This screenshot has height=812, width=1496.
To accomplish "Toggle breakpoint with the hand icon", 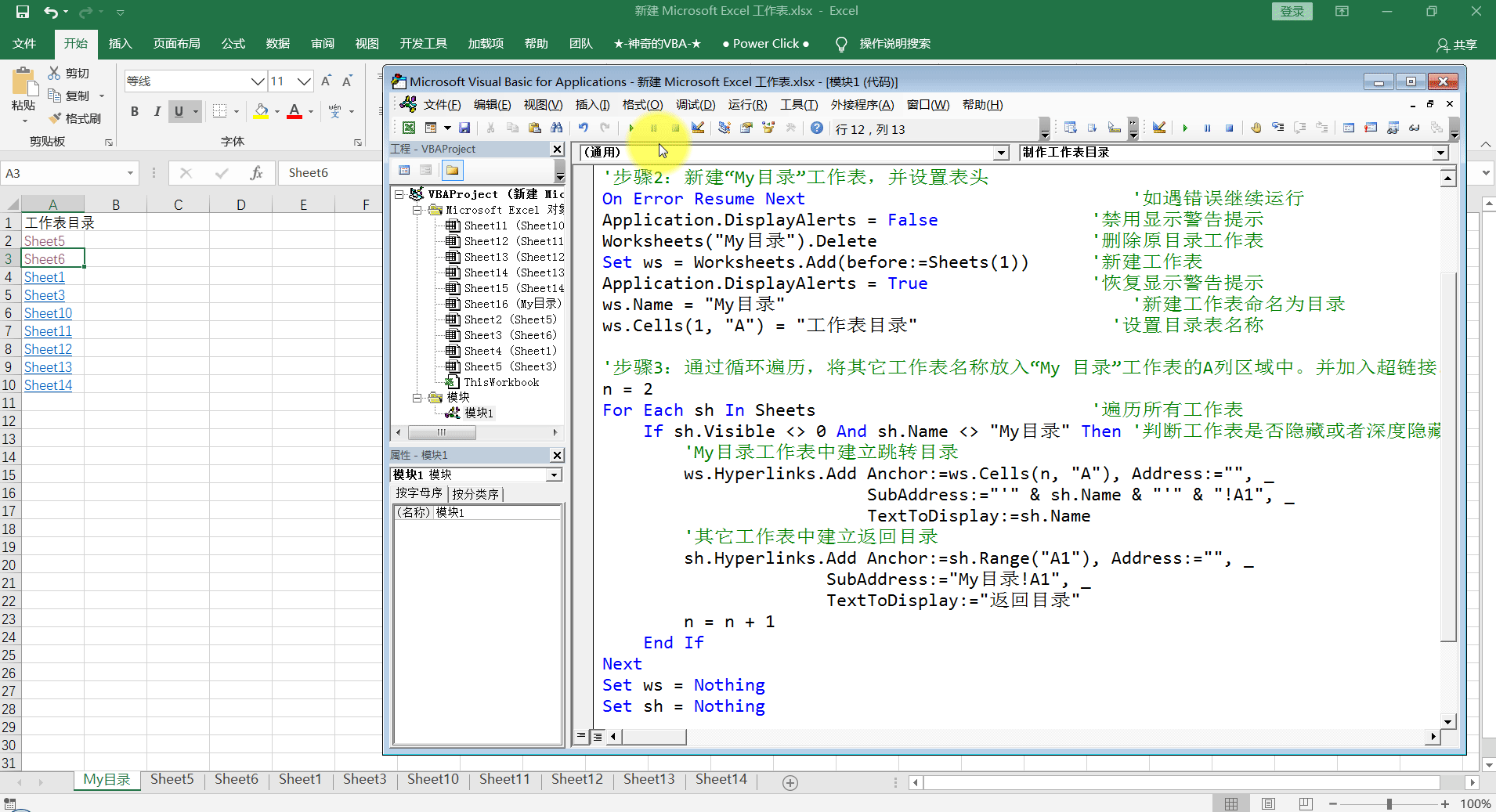I will pos(1256,128).
